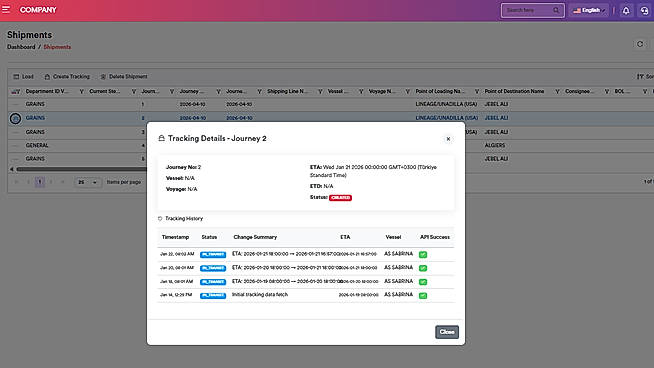This screenshot has width=654, height=368.
Task: Open the Sort option at toolbar right
Action: point(645,76)
